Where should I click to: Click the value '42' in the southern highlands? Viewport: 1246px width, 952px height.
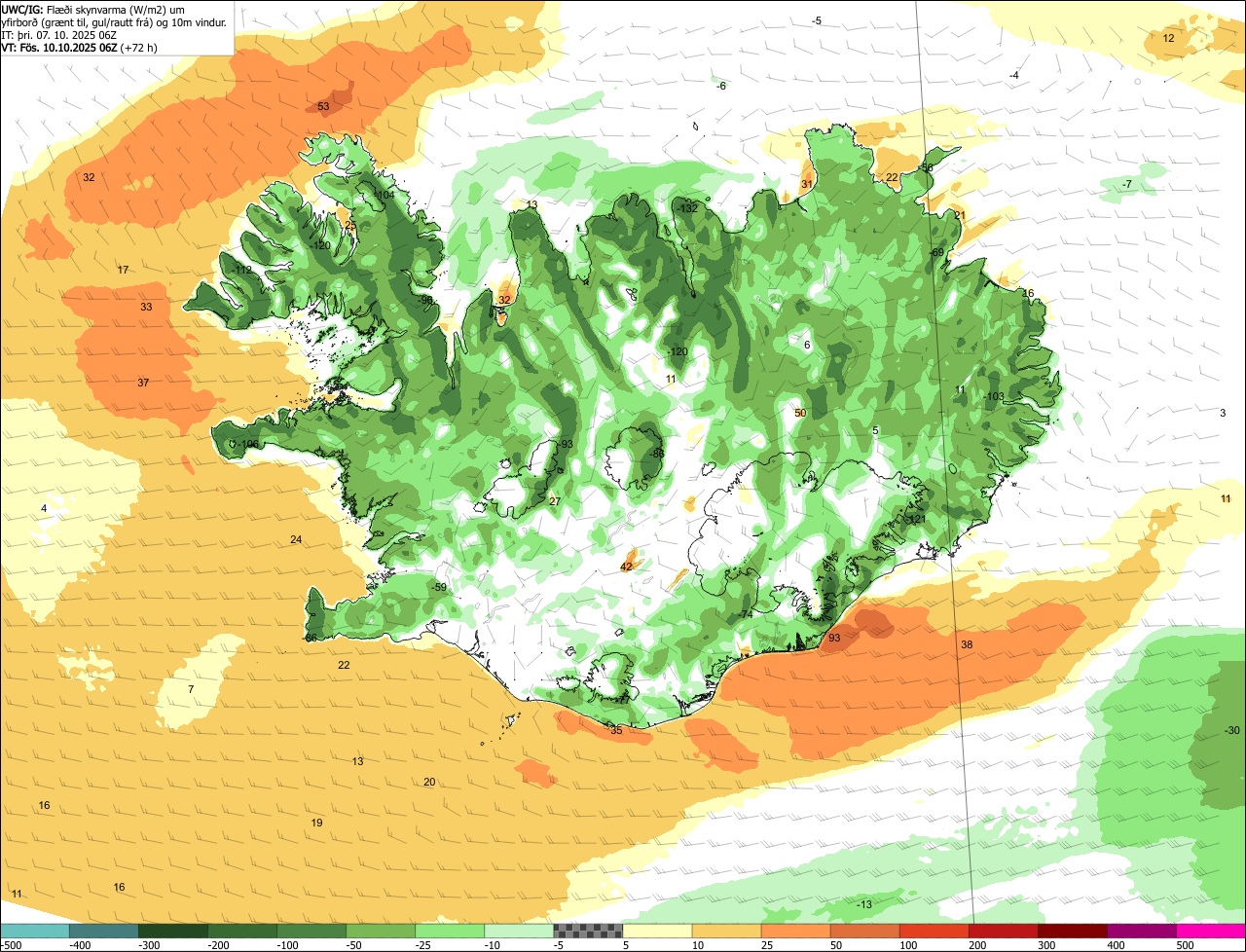tap(626, 567)
